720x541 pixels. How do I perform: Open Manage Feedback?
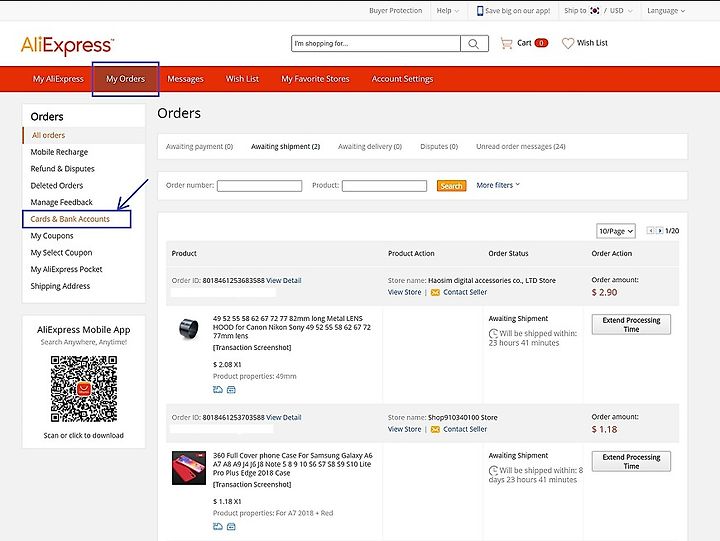tap(62, 202)
